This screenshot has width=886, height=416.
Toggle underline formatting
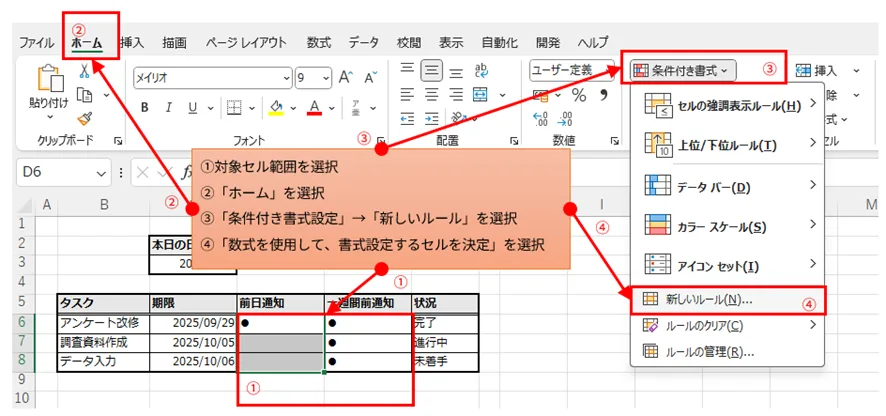click(x=192, y=108)
